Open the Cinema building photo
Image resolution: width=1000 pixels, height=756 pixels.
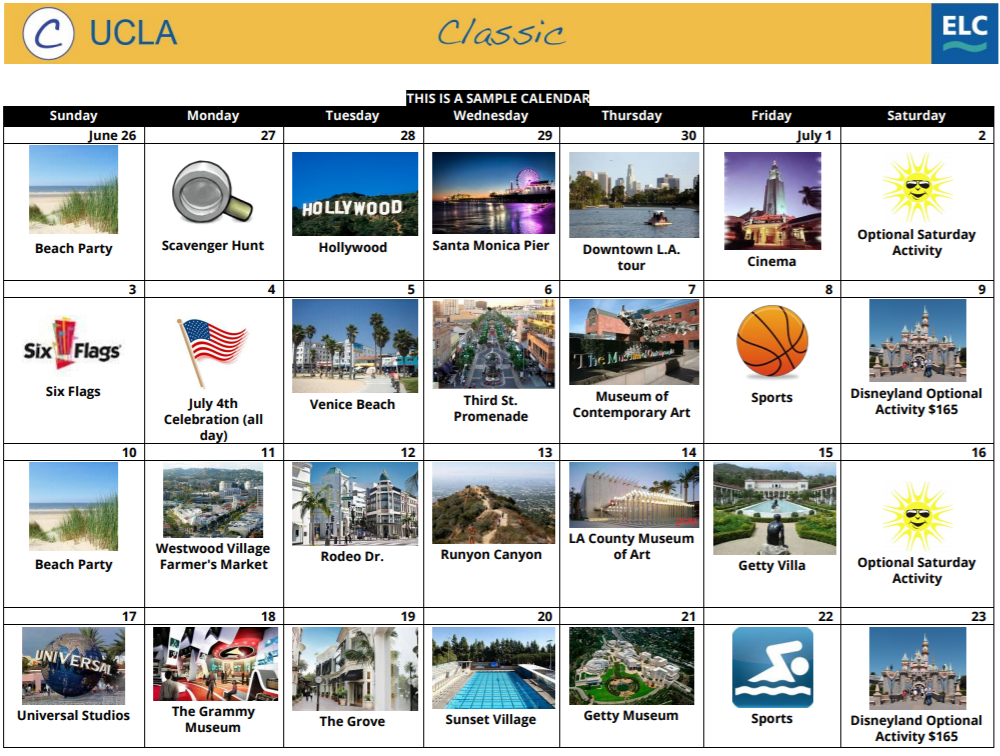(x=772, y=200)
